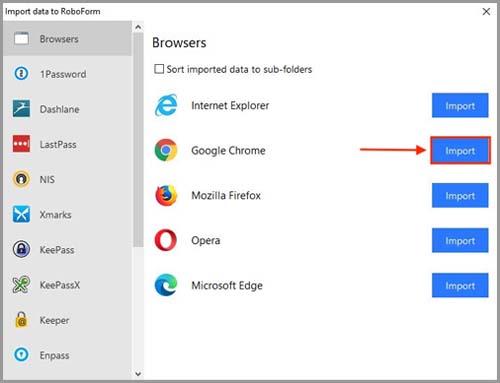The height and width of the screenshot is (383, 500).
Task: Click the KeePass padlock icon
Action: coord(21,249)
